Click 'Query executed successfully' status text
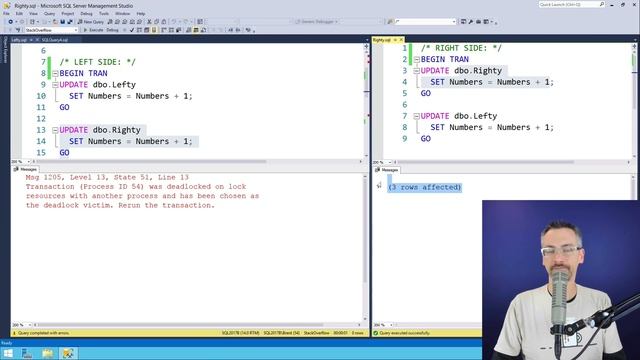This screenshot has width=640, height=360. [x=404, y=333]
